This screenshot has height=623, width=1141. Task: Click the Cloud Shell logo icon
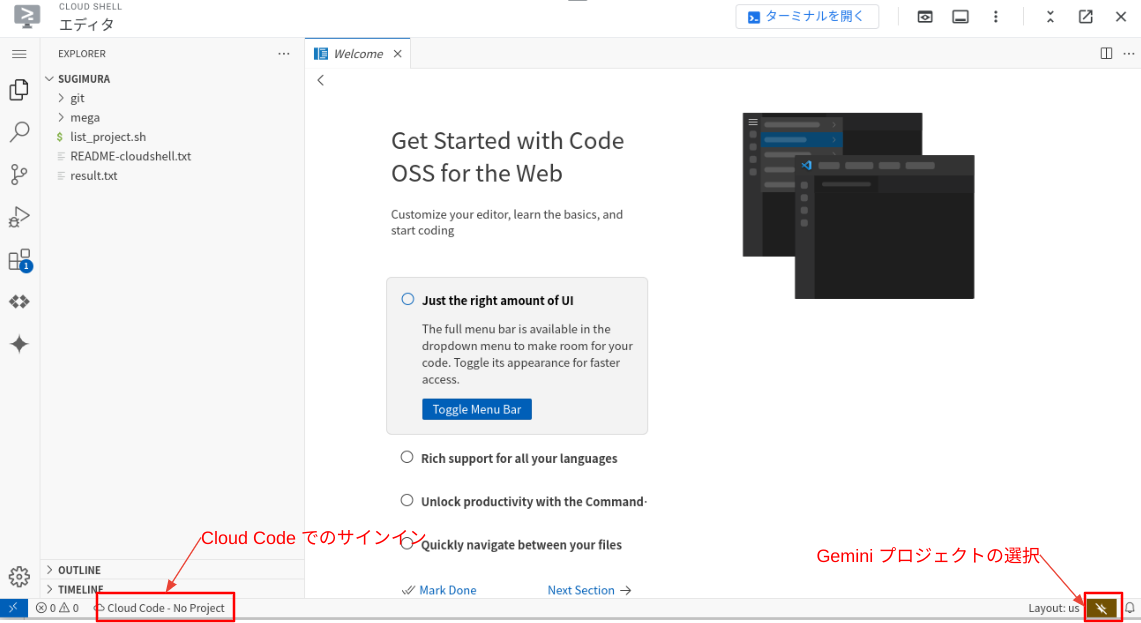tap(27, 16)
